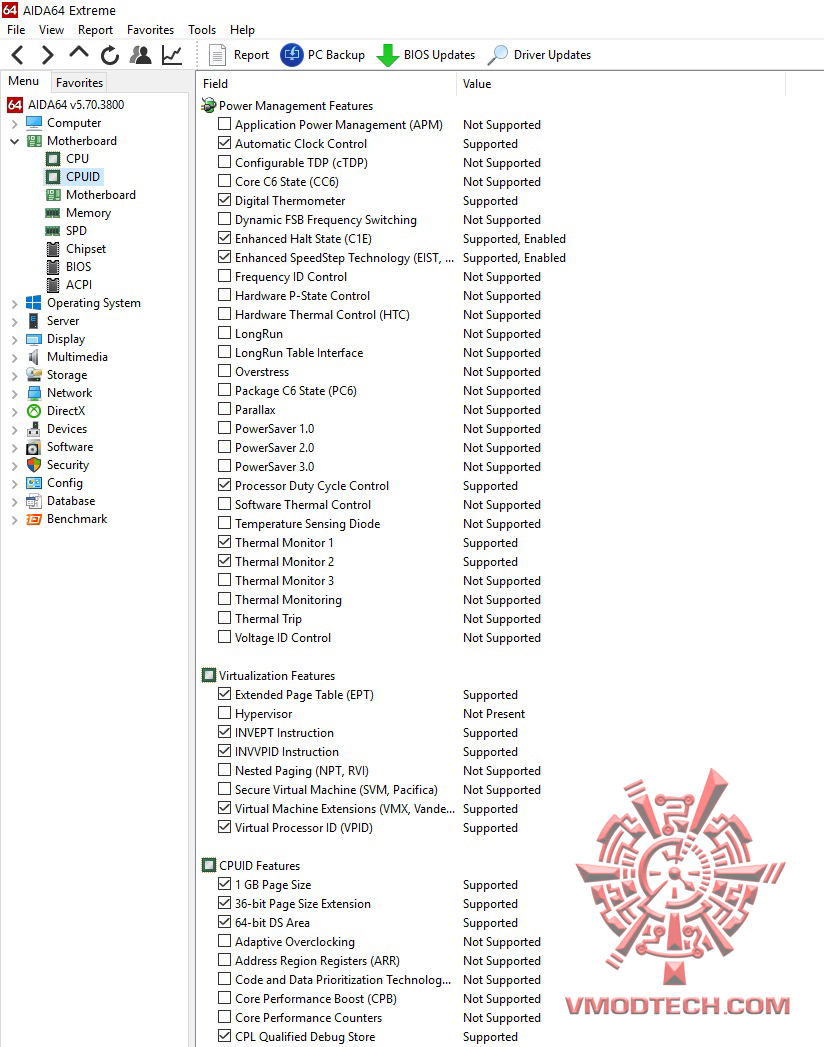Go back with the left arrow icon
824x1047 pixels.
click(x=18, y=55)
